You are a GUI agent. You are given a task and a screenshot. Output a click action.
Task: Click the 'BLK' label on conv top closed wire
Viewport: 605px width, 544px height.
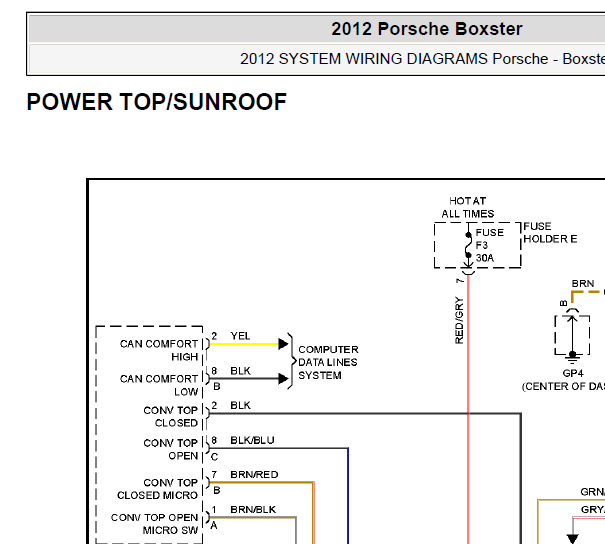pyautogui.click(x=240, y=405)
